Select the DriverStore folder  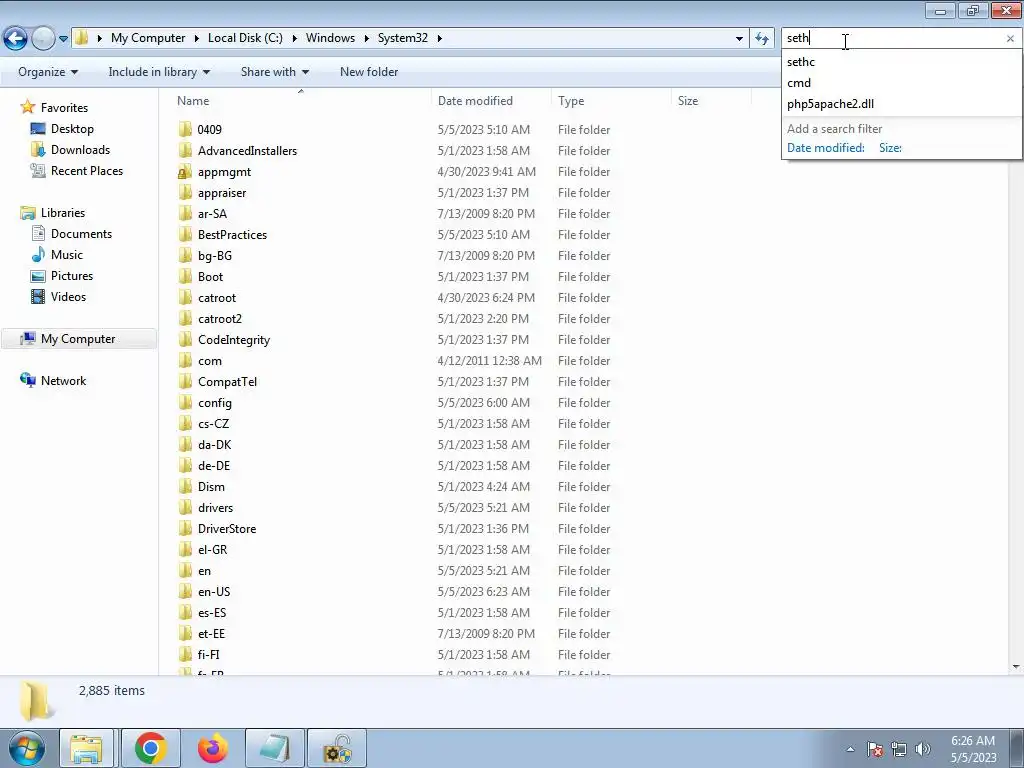click(x=227, y=528)
